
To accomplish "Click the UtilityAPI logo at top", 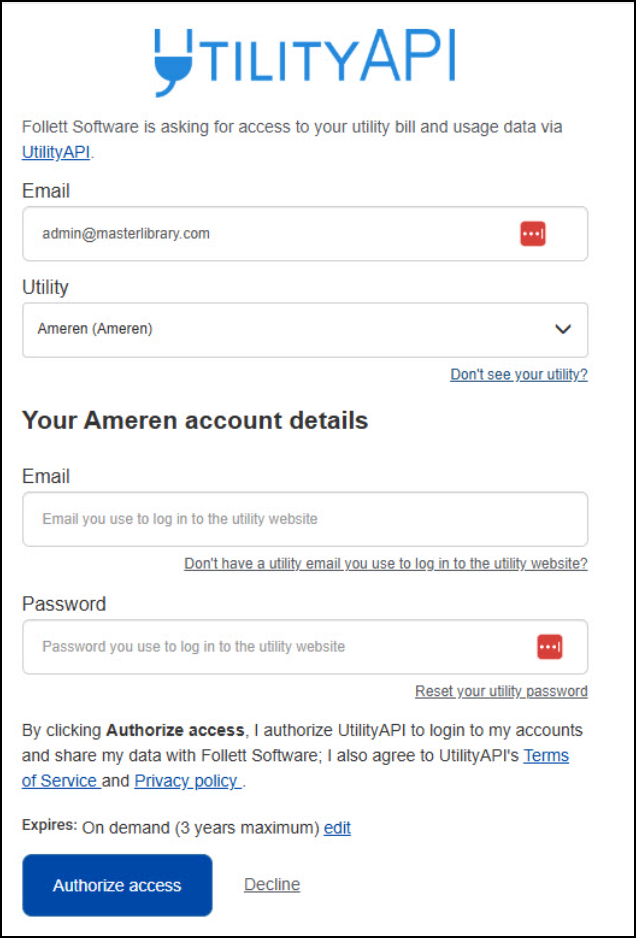I will pyautogui.click(x=305, y=60).
